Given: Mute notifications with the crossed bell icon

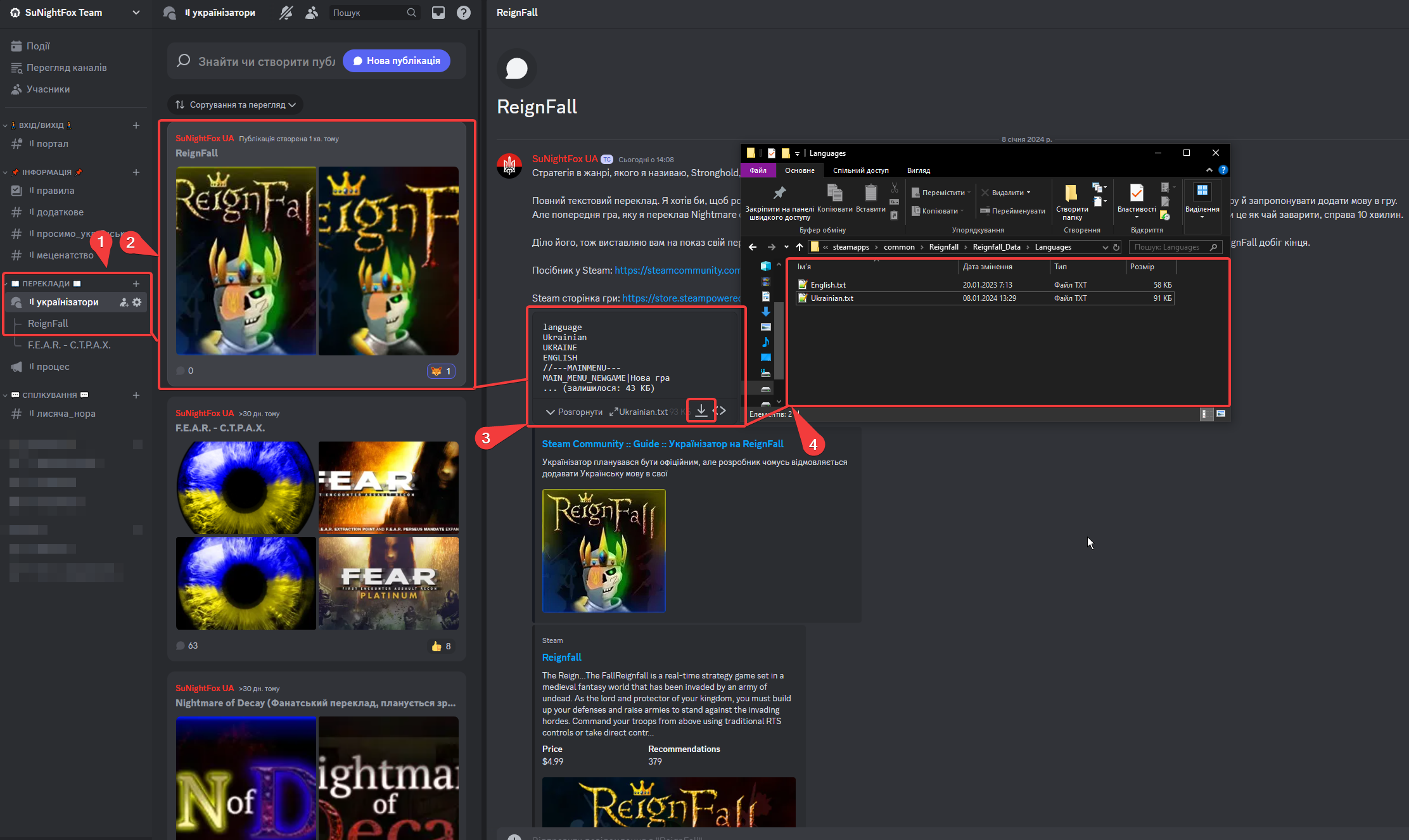Looking at the screenshot, I should click(286, 13).
